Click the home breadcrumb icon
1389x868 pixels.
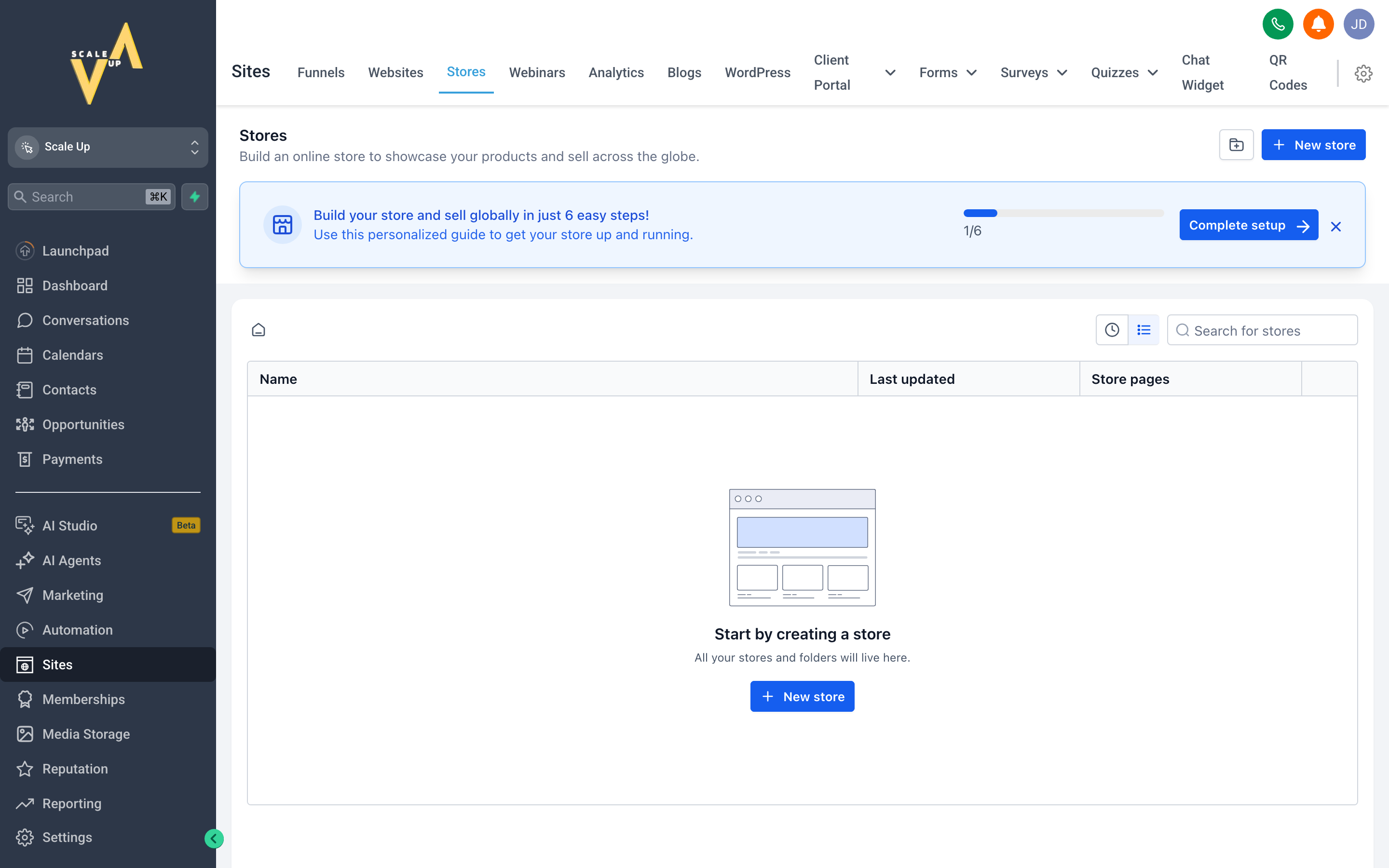pyautogui.click(x=259, y=330)
